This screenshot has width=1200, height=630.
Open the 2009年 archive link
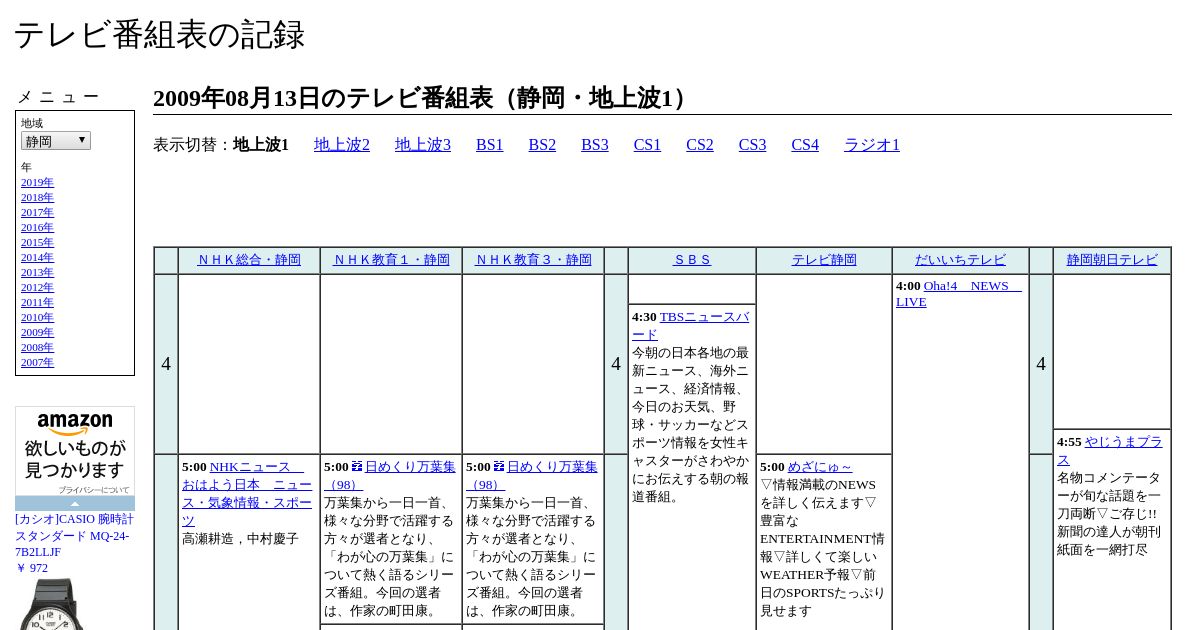(x=37, y=332)
